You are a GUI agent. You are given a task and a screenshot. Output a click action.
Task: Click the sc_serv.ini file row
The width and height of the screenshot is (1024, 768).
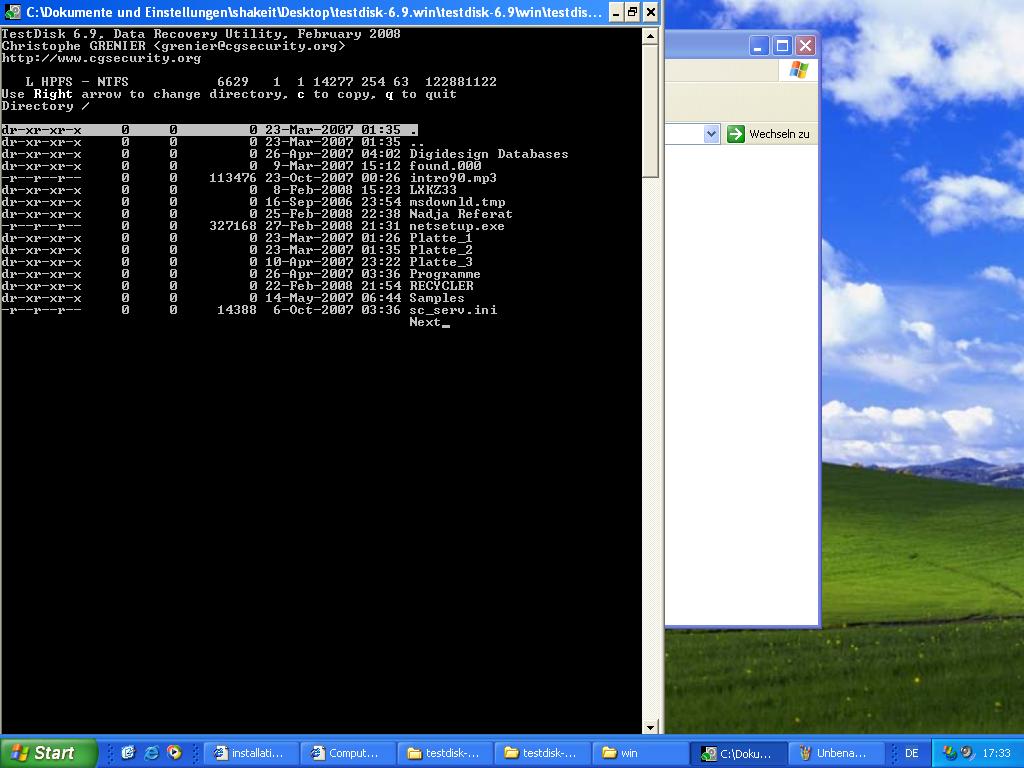pyautogui.click(x=249, y=310)
